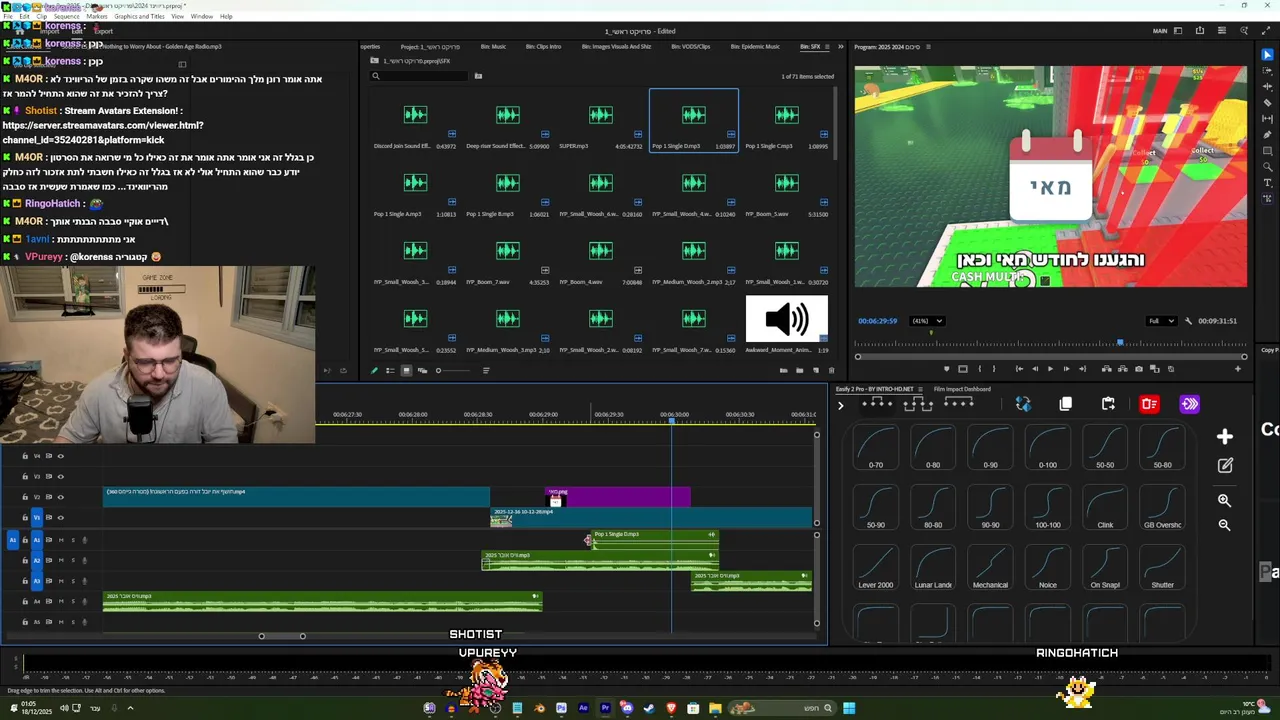Viewport: 1280px width, 720px height.
Task: Open bin sort icons menu
Action: [x=486, y=371]
